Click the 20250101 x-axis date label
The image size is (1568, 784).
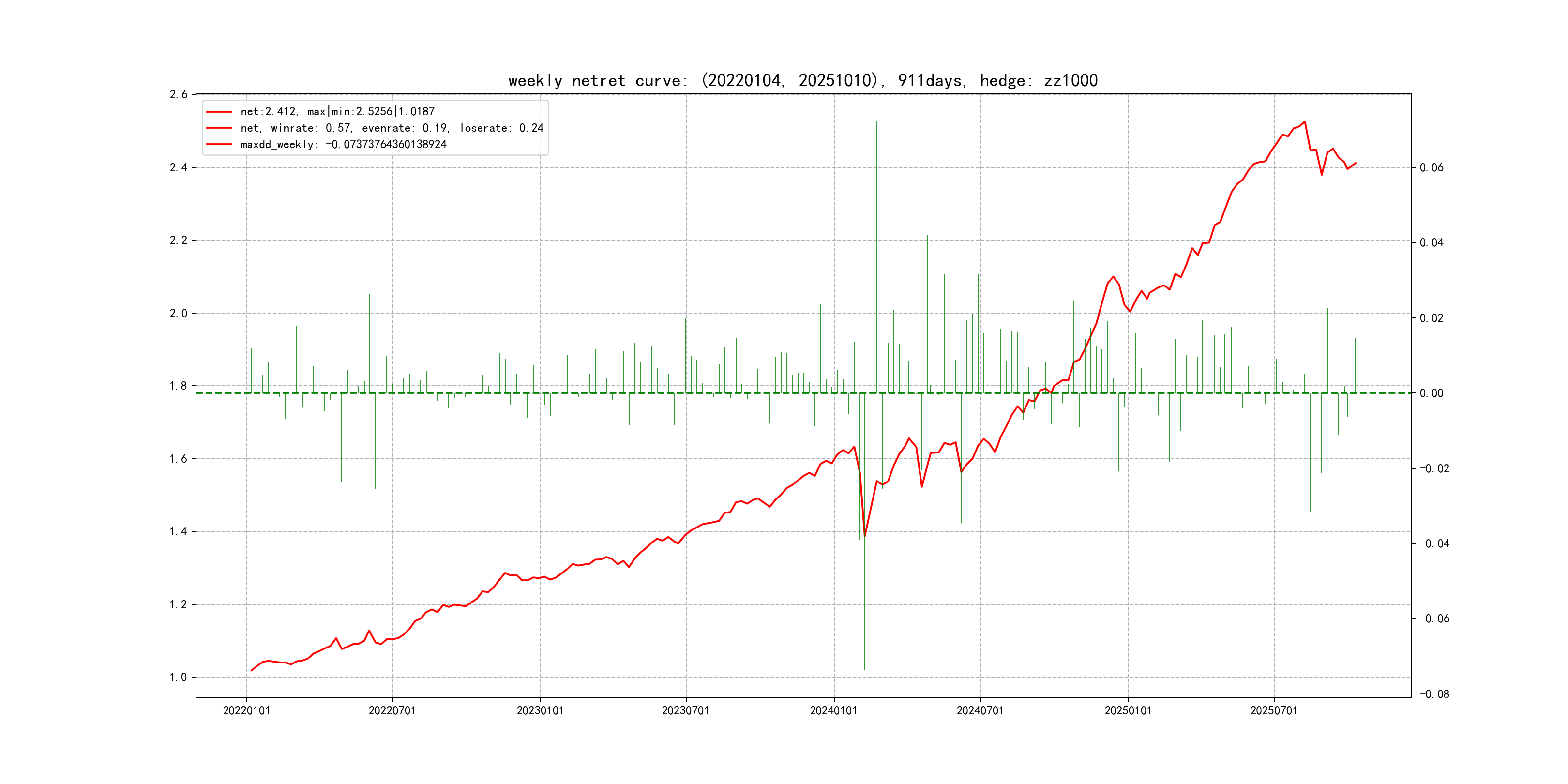1128,710
